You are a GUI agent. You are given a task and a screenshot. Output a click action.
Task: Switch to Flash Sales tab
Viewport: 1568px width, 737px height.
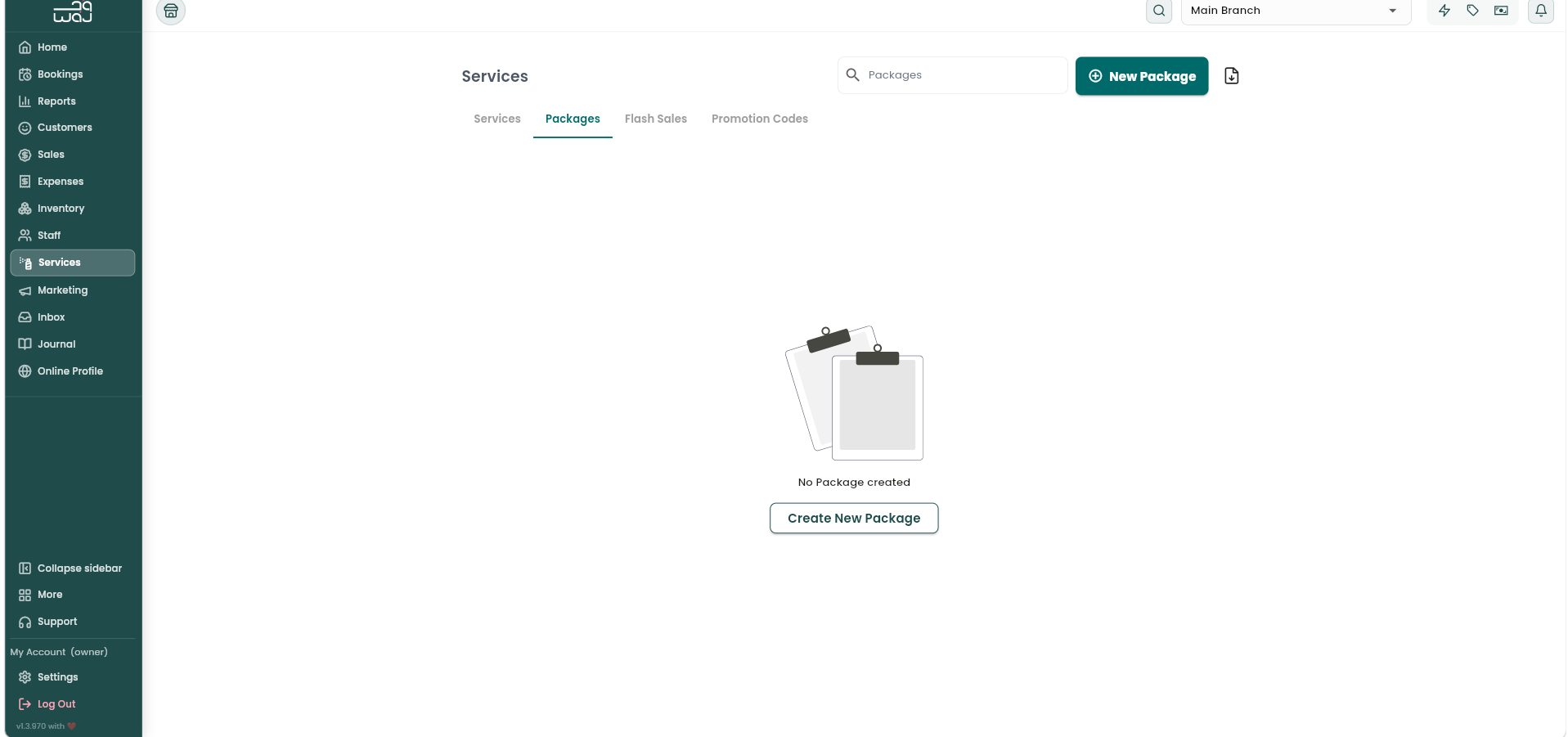[656, 119]
